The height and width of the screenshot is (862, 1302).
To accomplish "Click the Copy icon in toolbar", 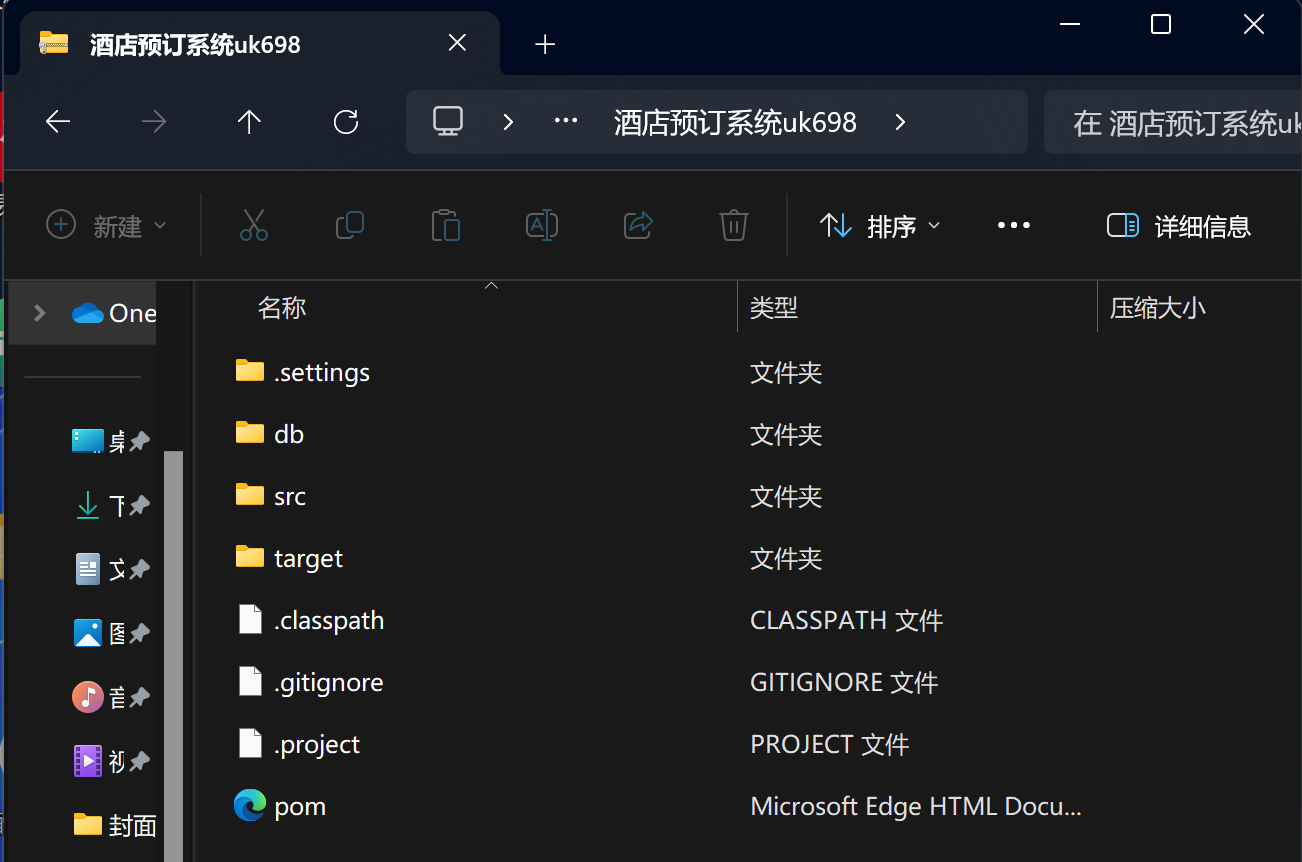I will click(x=349, y=225).
